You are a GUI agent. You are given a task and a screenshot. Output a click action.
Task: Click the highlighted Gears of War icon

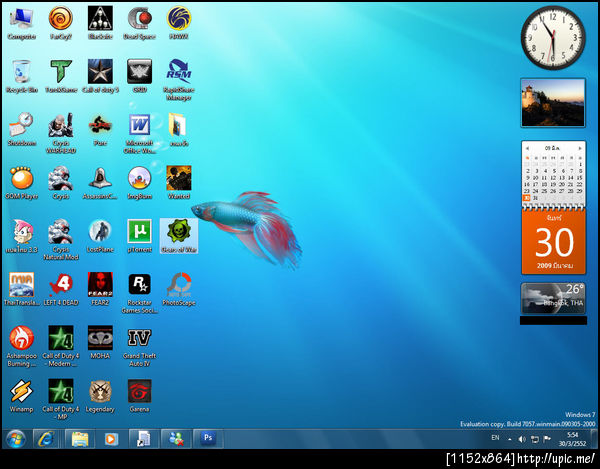[x=179, y=236]
